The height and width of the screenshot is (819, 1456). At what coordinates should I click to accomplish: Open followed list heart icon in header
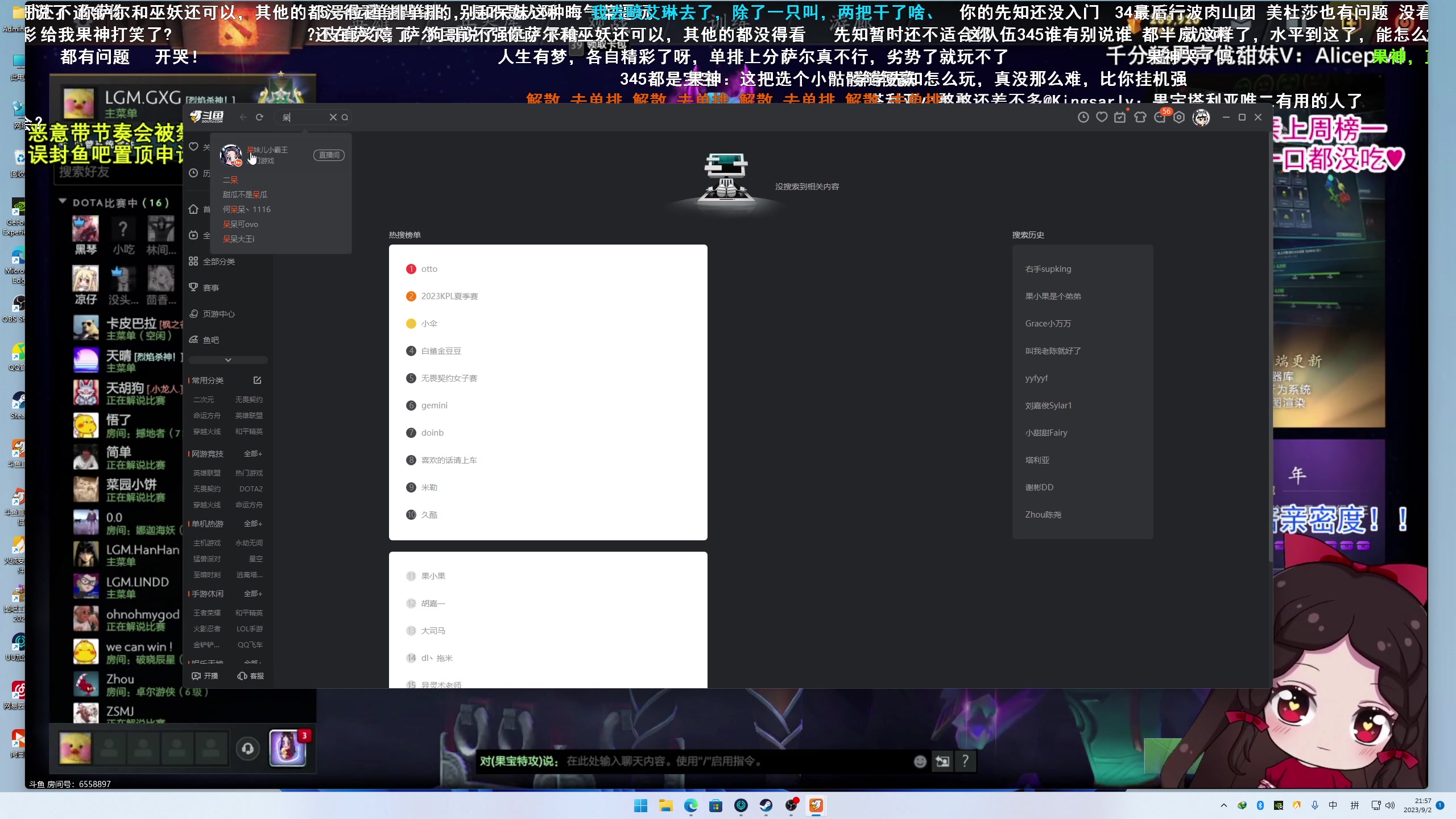(x=1102, y=117)
